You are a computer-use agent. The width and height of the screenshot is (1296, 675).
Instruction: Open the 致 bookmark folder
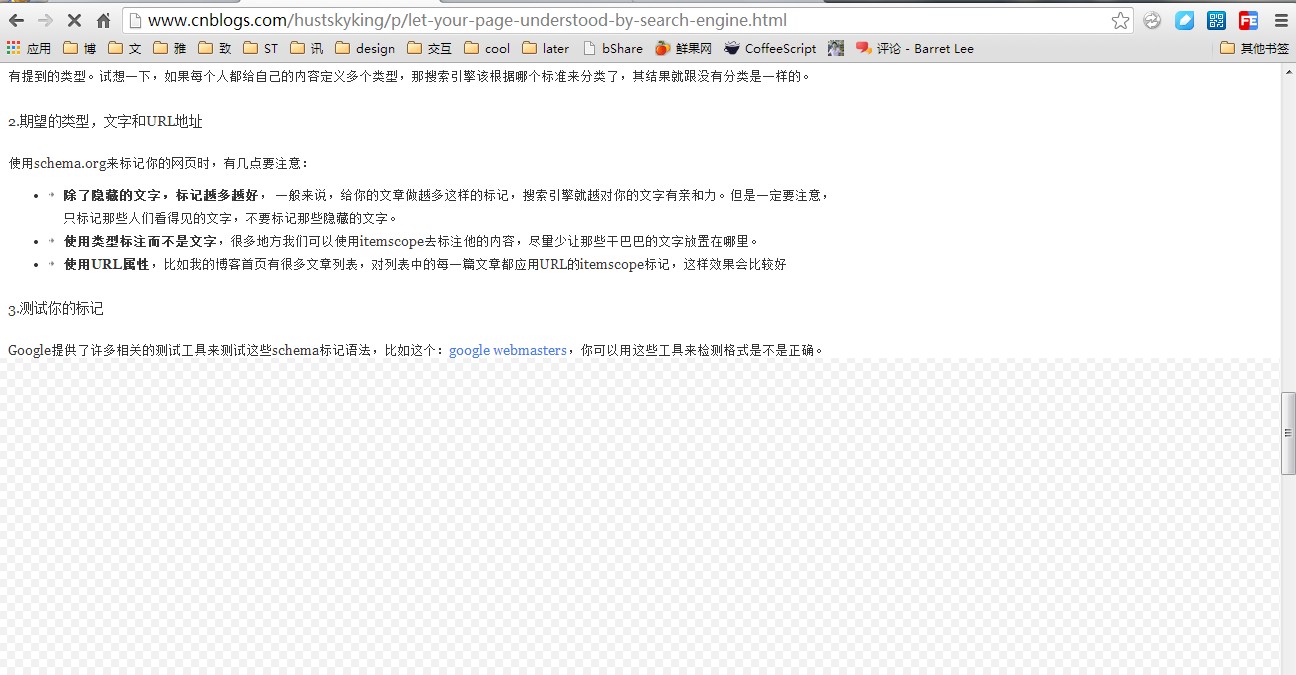[x=215, y=48]
